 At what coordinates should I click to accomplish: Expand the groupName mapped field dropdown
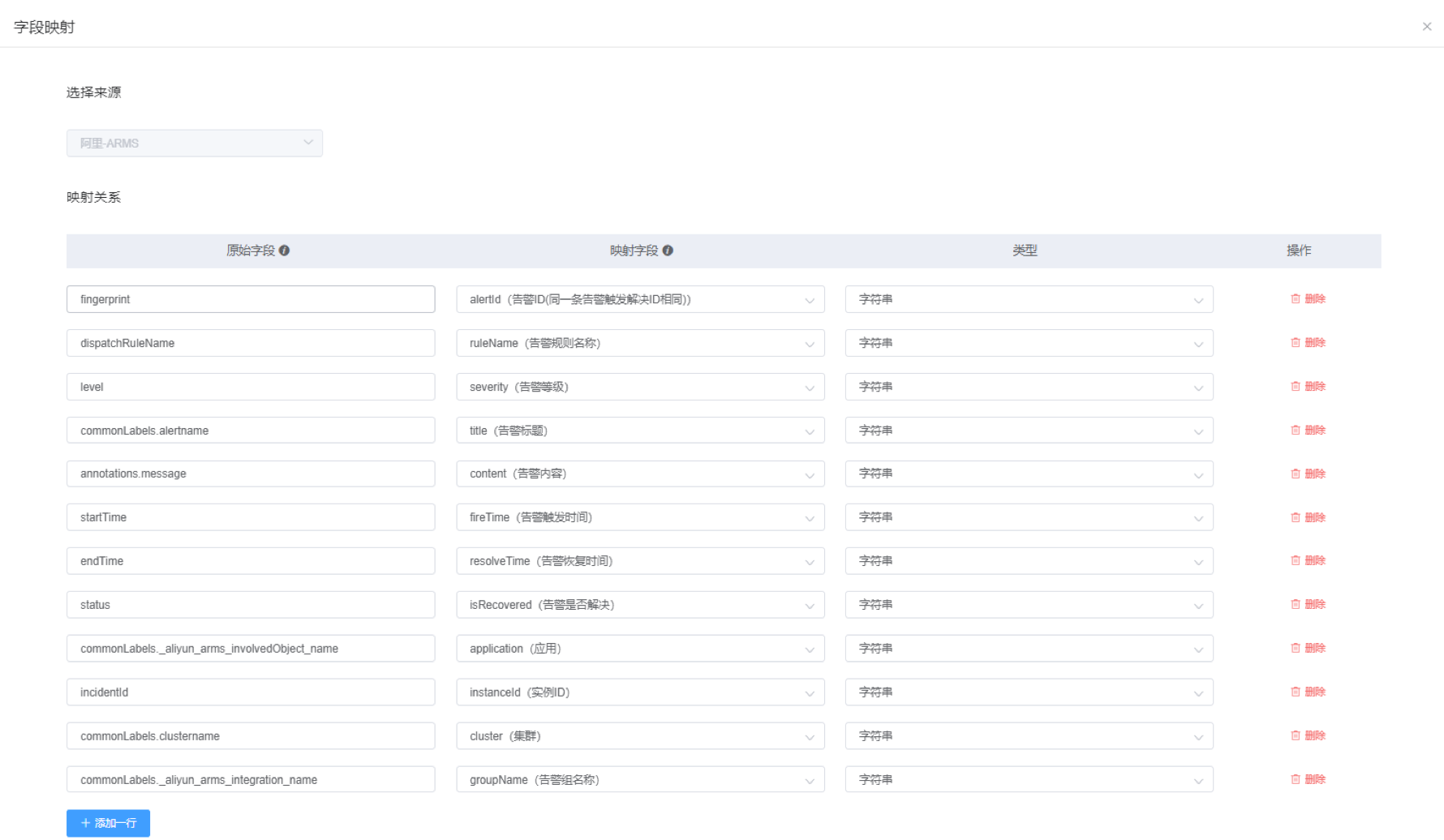coord(640,780)
